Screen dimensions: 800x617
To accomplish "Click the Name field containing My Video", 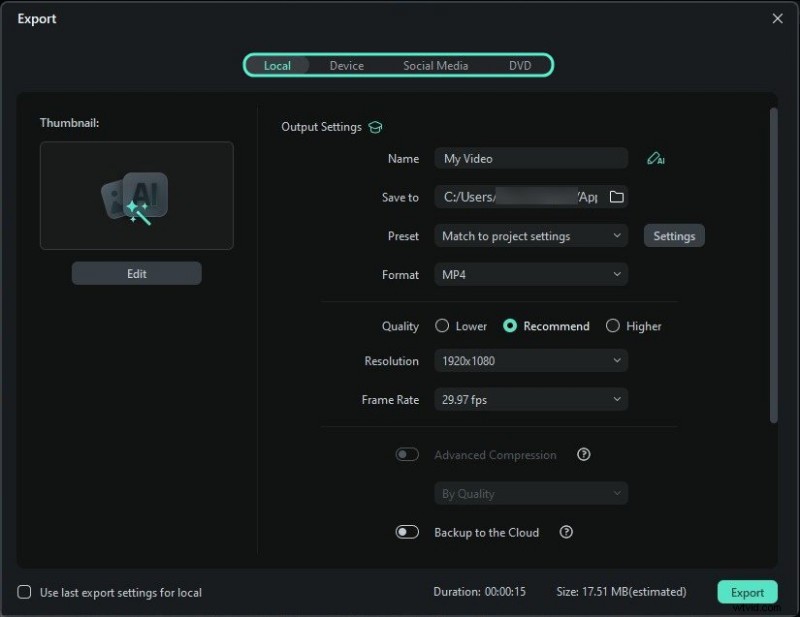I will click(x=531, y=159).
